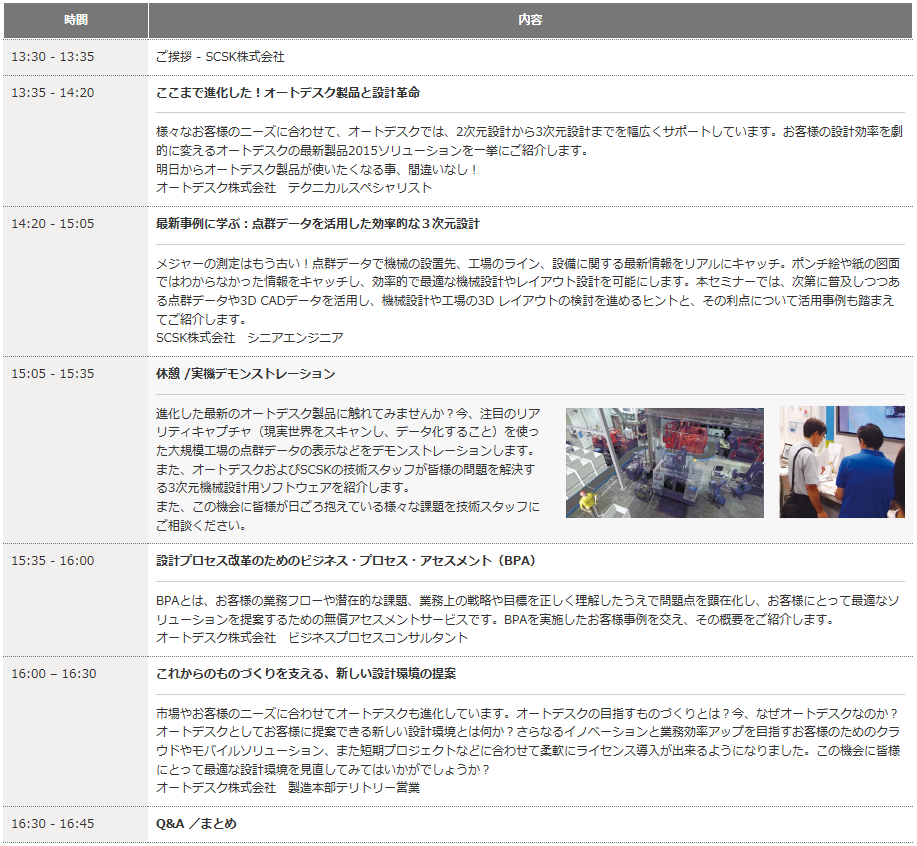The width and height of the screenshot is (917, 846).
Task: Click the 製造本部テリトリー営業 speaker line
Action: click(288, 787)
